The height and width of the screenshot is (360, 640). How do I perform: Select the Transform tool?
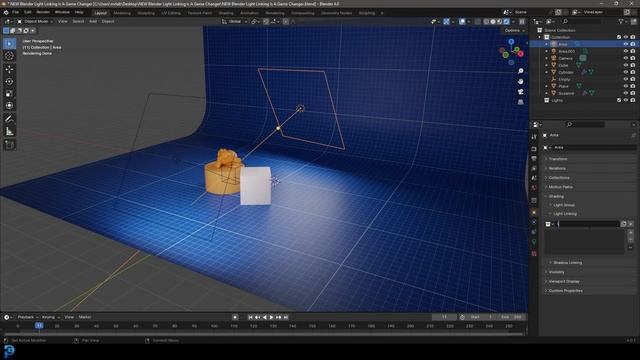pos(9,106)
